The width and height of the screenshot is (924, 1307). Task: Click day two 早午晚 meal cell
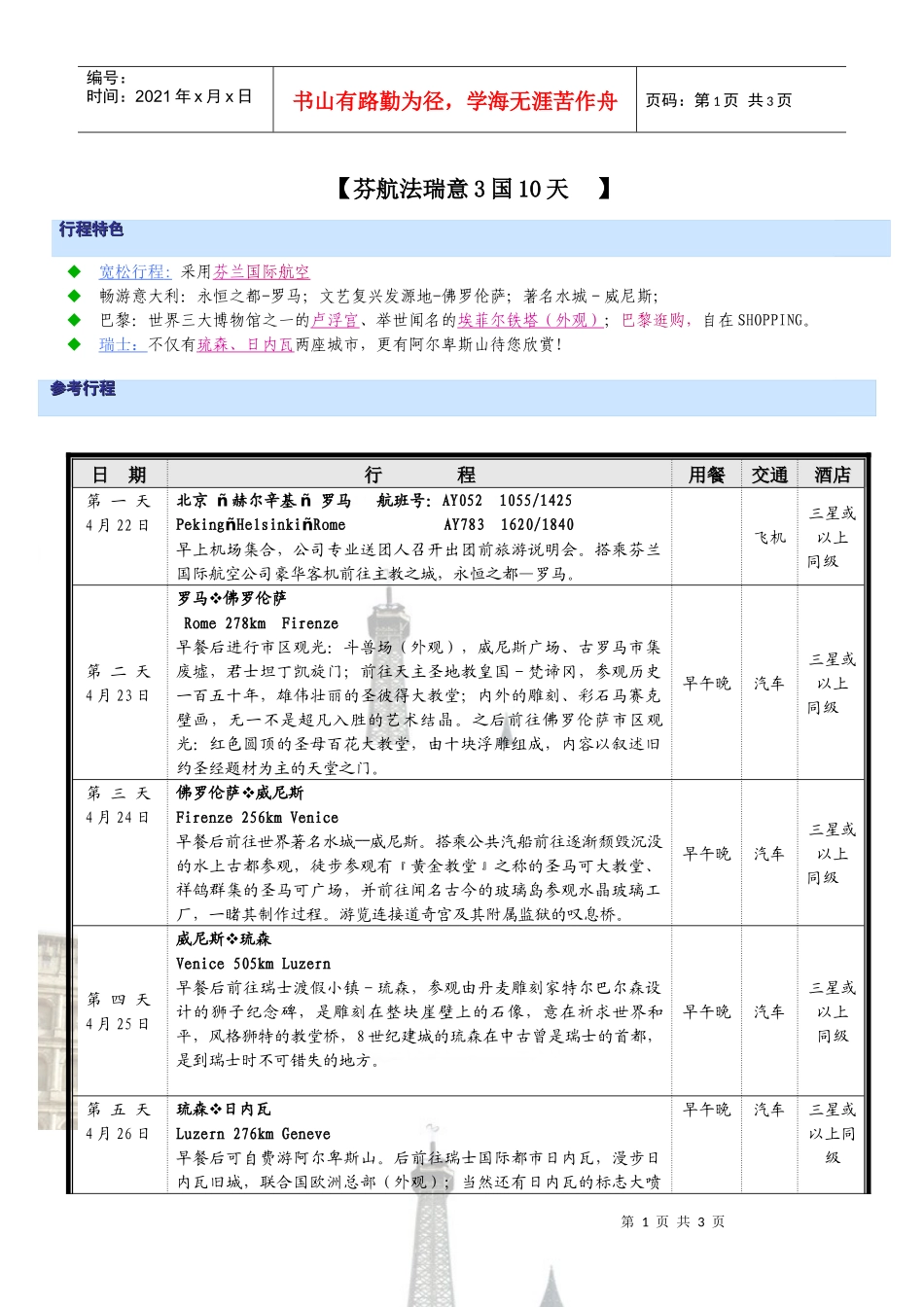click(707, 683)
